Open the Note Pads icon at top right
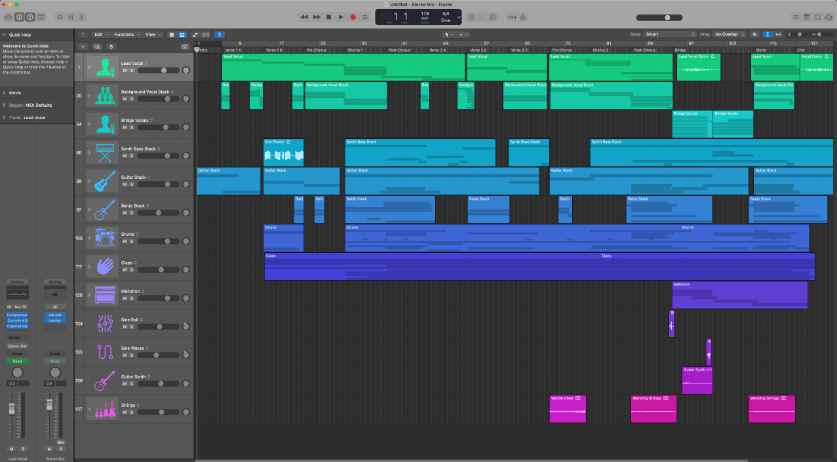 807,17
